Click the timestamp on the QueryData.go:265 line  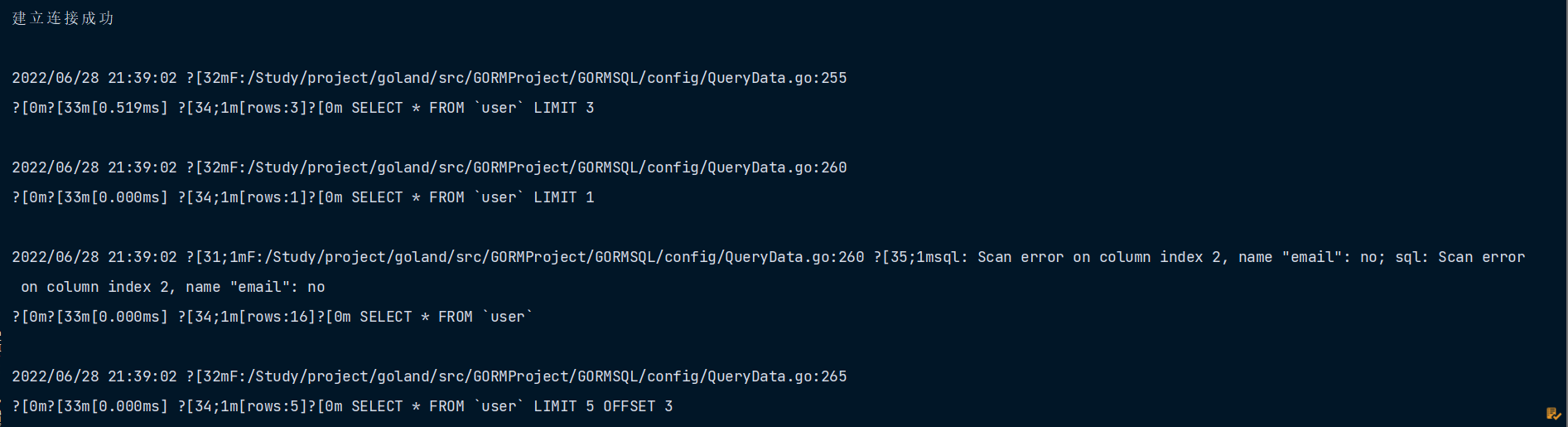[x=94, y=376]
